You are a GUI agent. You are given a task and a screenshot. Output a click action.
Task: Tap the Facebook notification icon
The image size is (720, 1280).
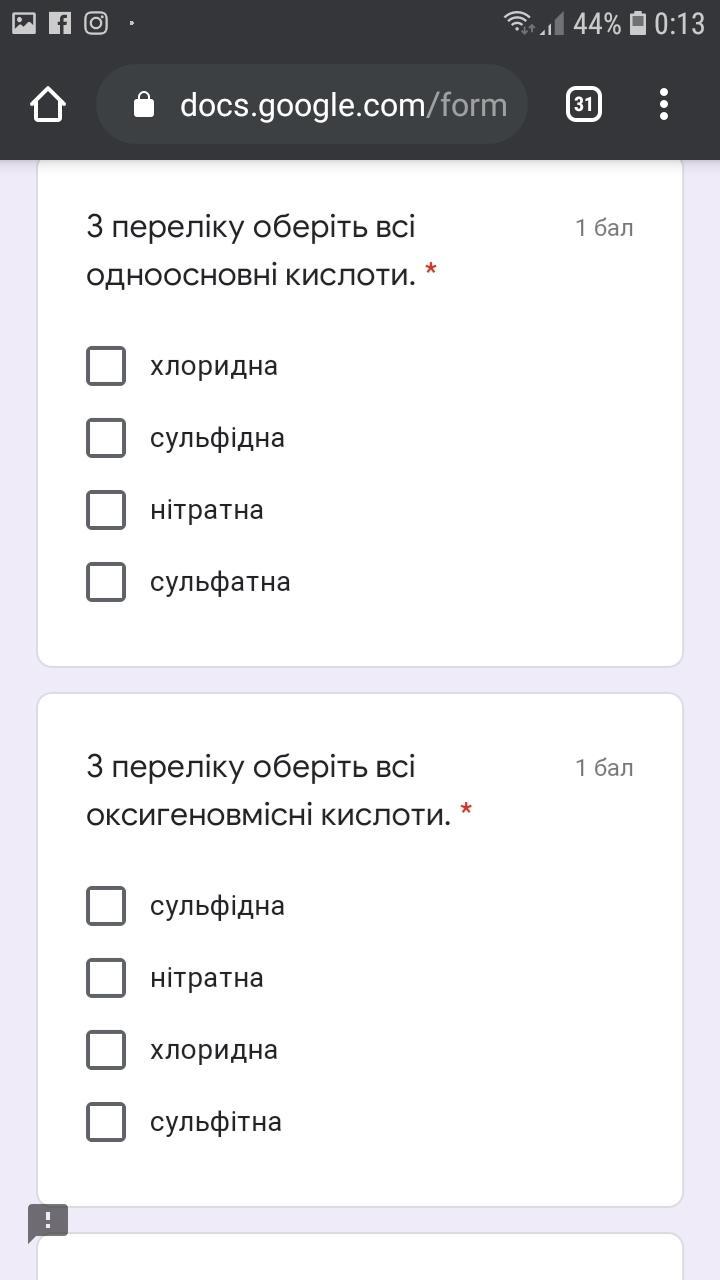click(x=60, y=23)
